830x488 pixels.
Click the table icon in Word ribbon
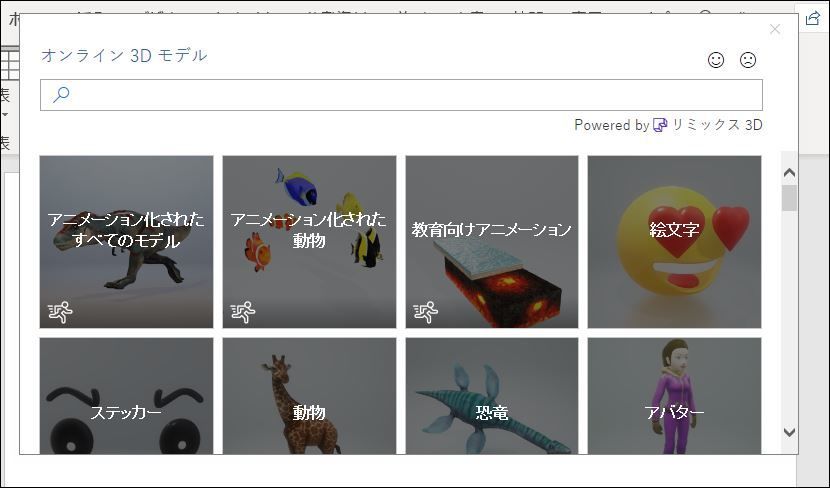pyautogui.click(x=10, y=62)
